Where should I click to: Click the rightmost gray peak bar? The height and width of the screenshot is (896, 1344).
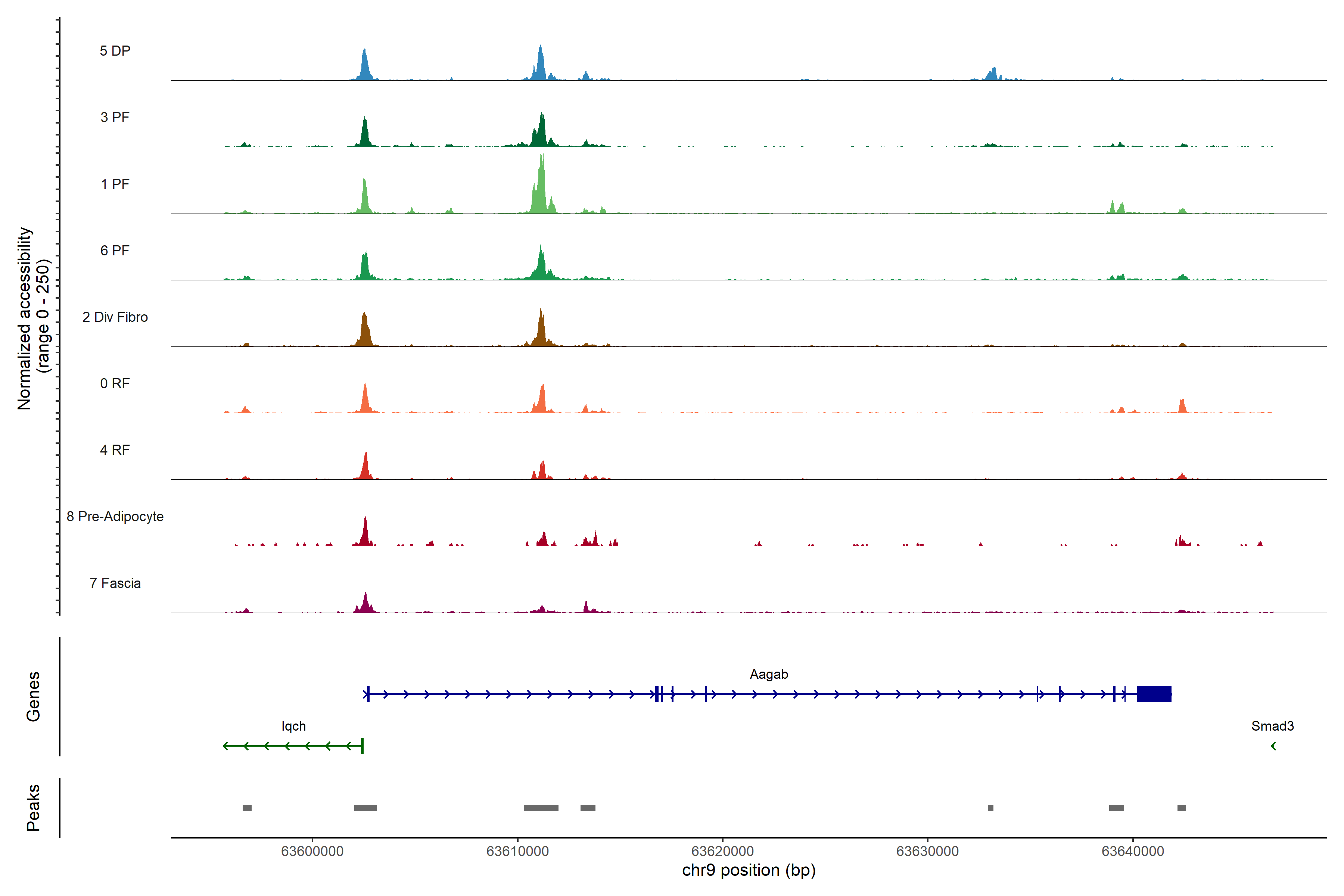tap(1181, 808)
